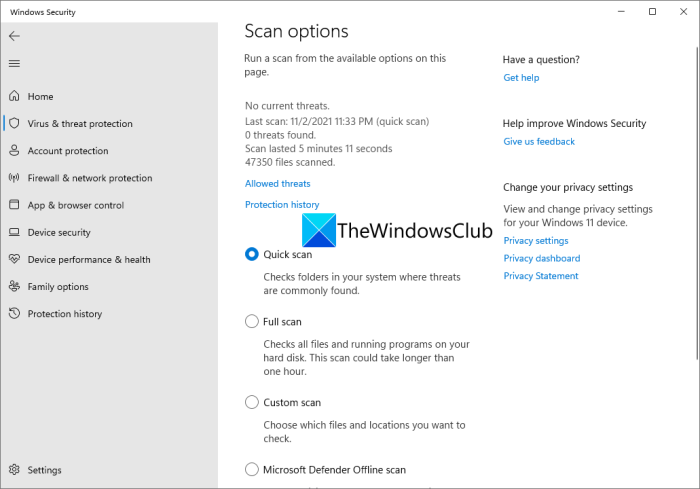Select the Custom scan option
The width and height of the screenshot is (700, 489).
tap(252, 402)
